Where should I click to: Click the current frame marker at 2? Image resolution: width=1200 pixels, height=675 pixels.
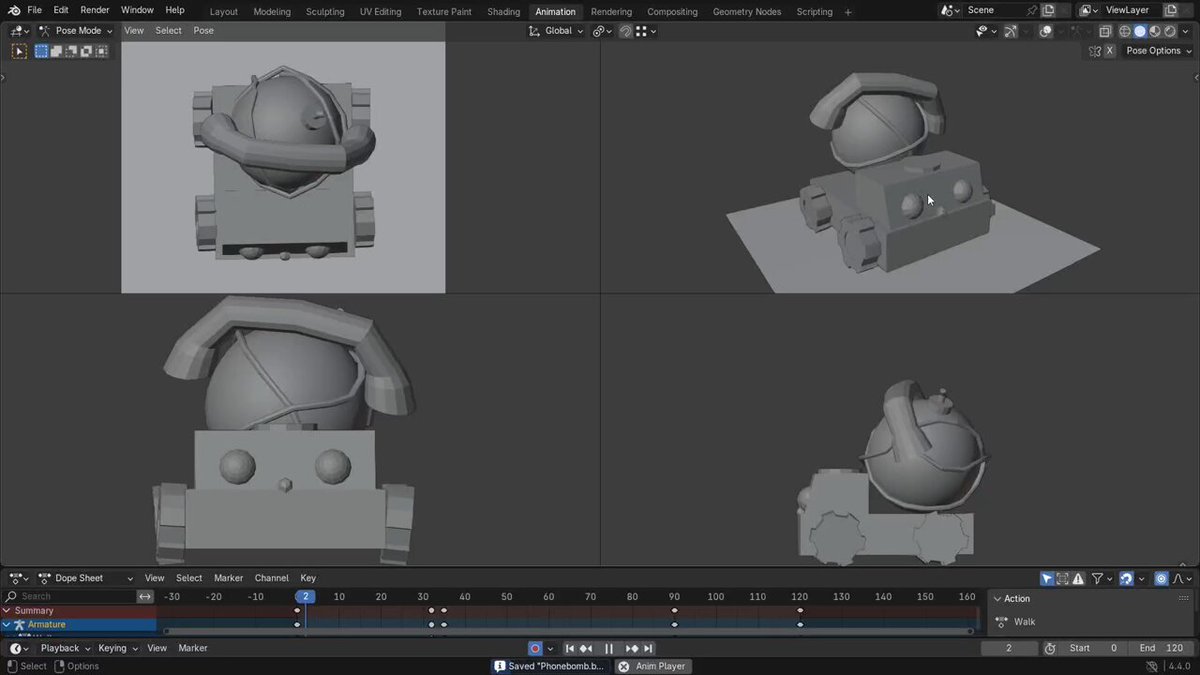click(x=306, y=596)
